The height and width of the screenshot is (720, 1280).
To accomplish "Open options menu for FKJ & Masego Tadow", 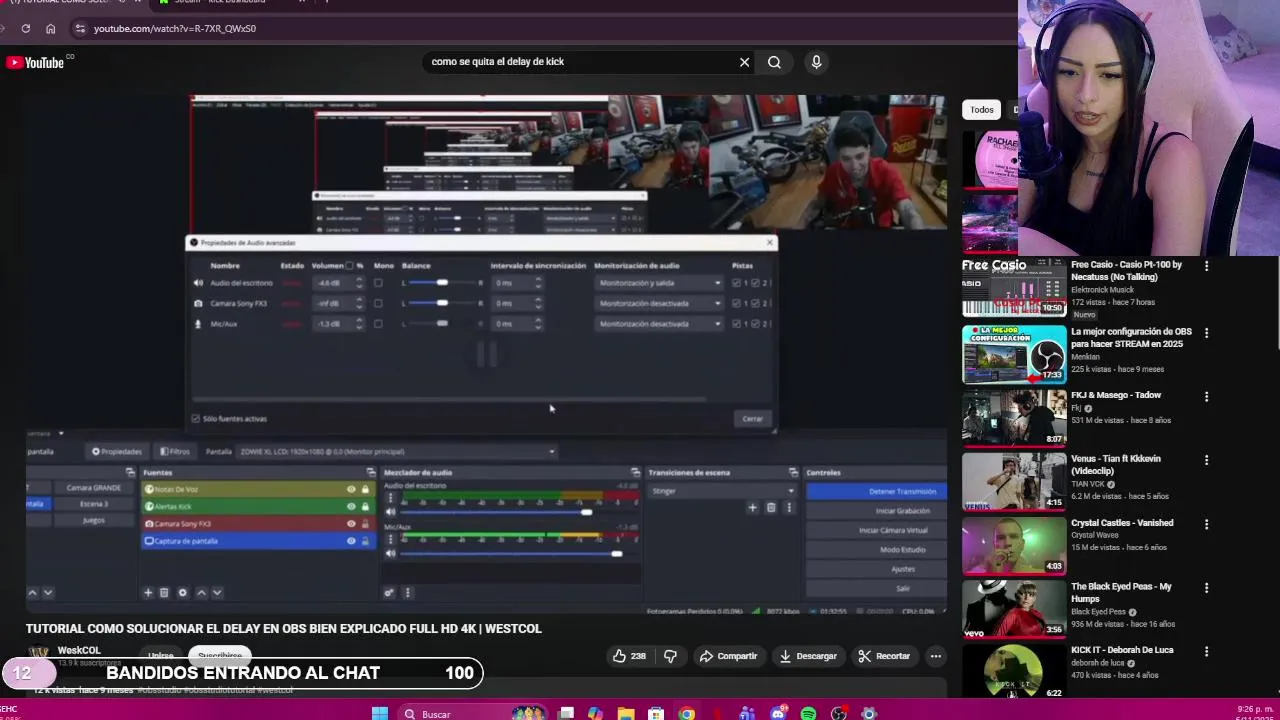I will coord(1206,397).
